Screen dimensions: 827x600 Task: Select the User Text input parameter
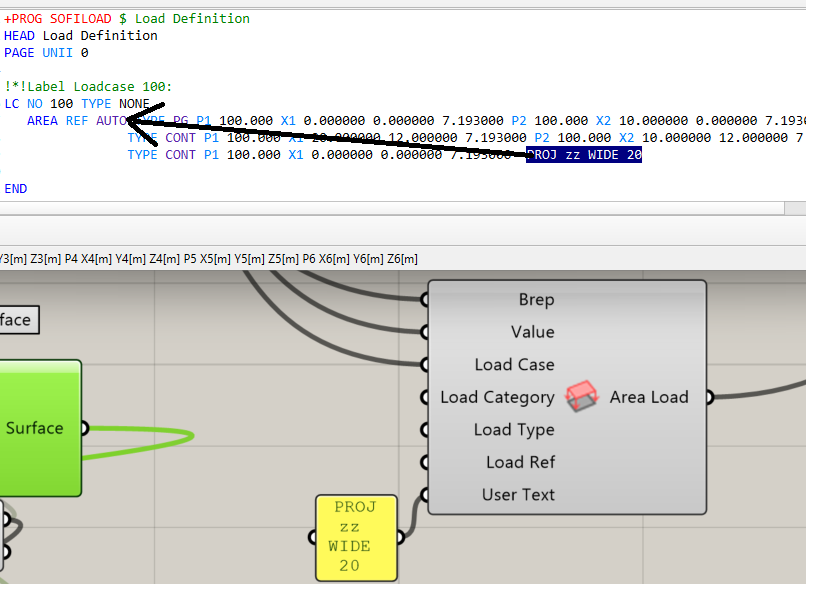pos(518,495)
